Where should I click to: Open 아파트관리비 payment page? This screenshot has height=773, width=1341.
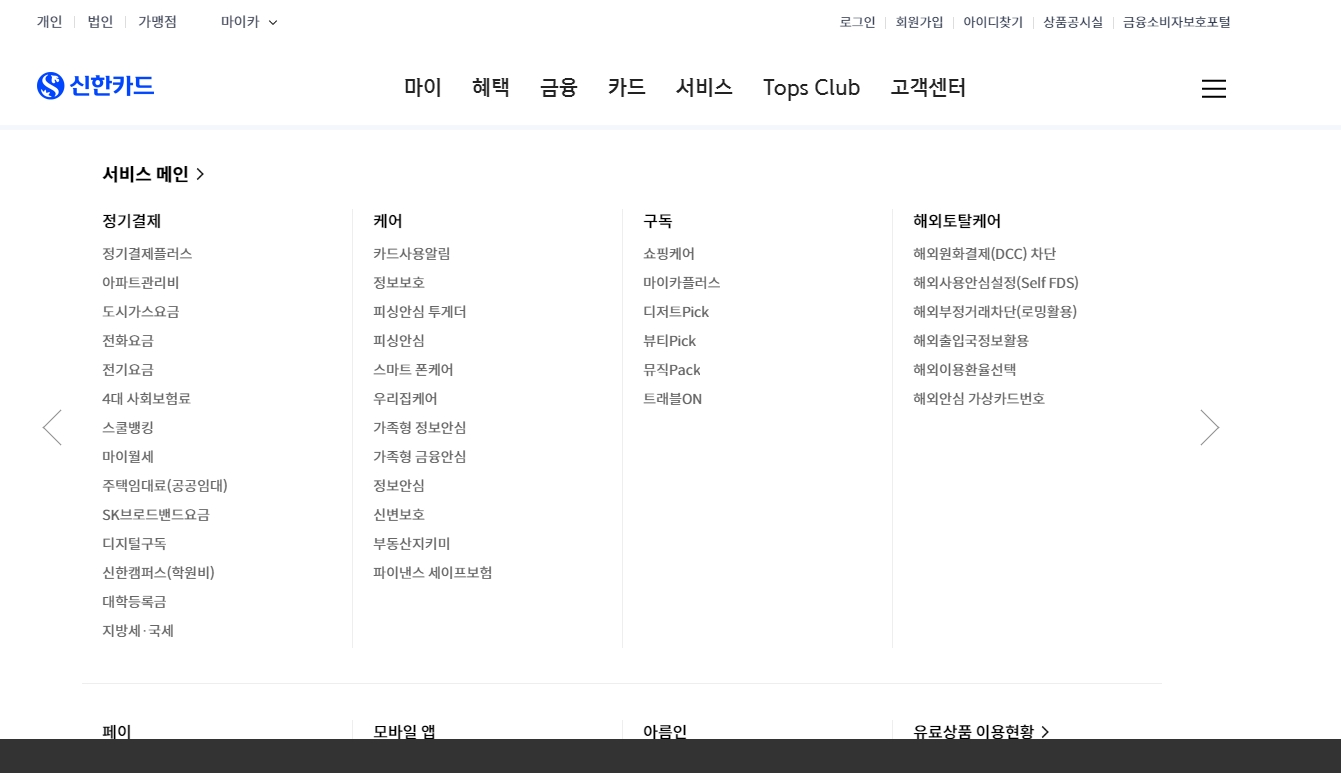[141, 283]
